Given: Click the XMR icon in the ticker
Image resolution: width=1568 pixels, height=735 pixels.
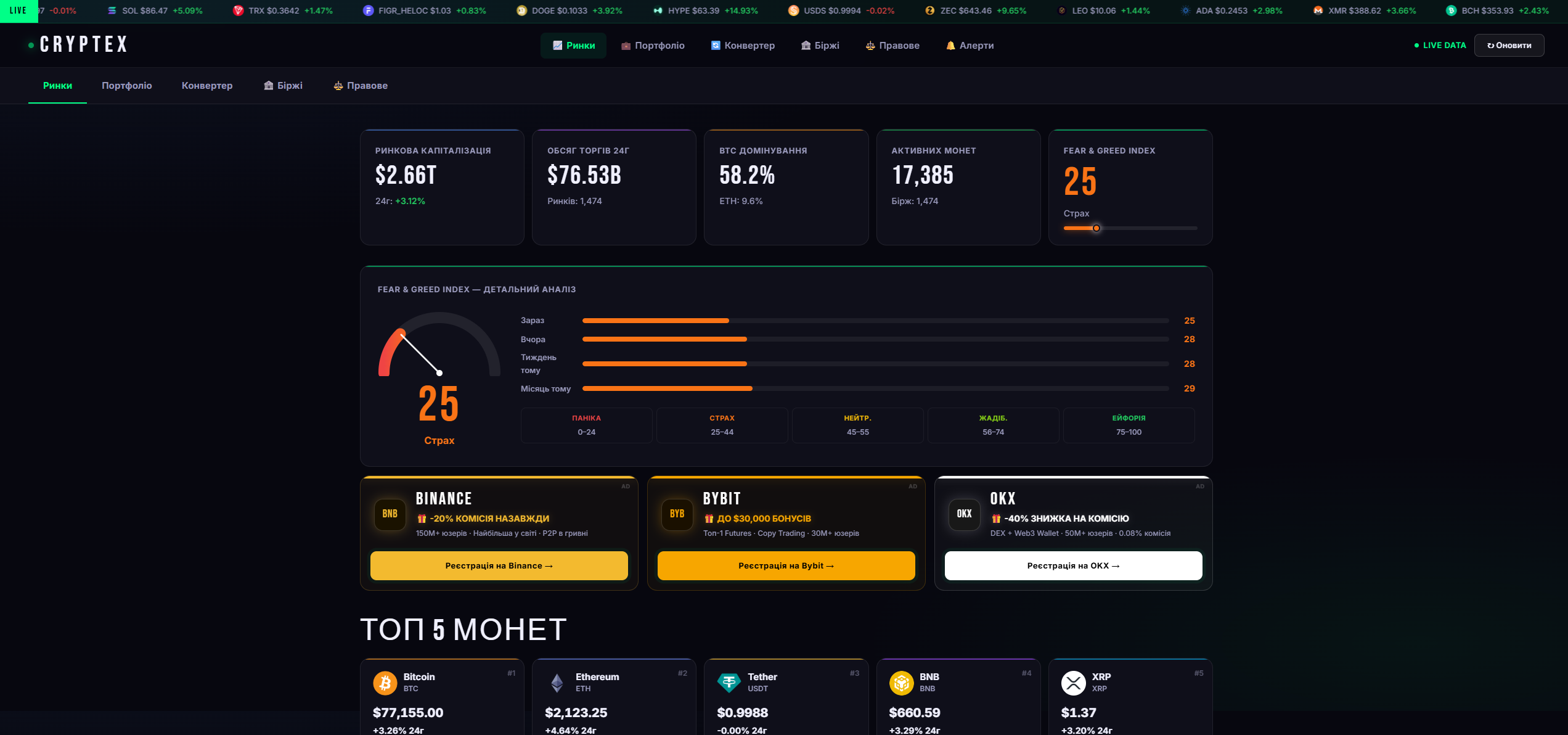Looking at the screenshot, I should (1318, 10).
